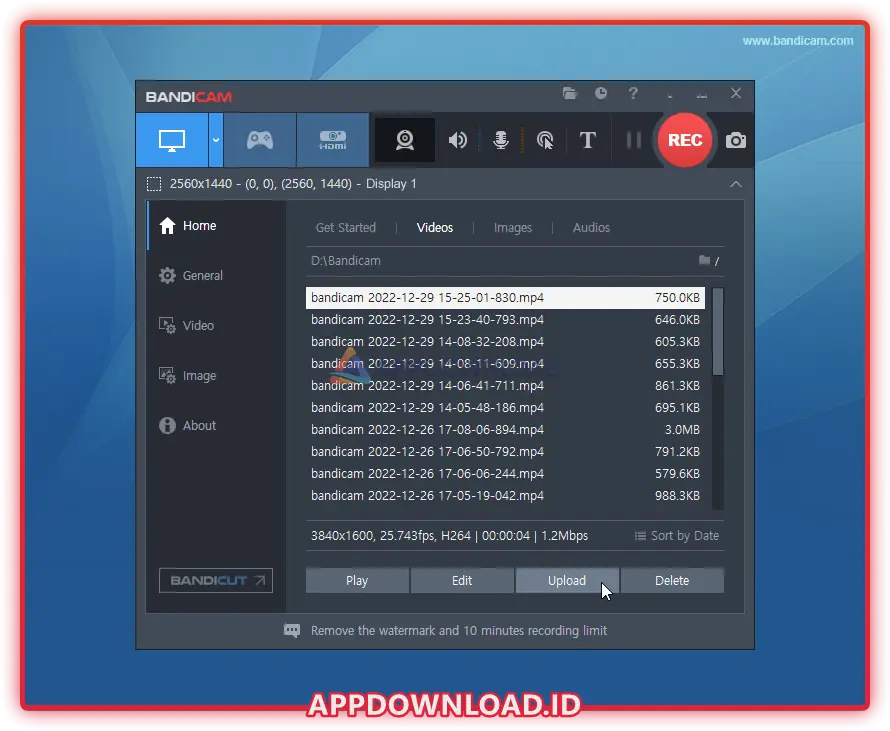Expand screen recording mode dropdown arrow
Viewport: 890px width, 731px height.
pos(216,140)
